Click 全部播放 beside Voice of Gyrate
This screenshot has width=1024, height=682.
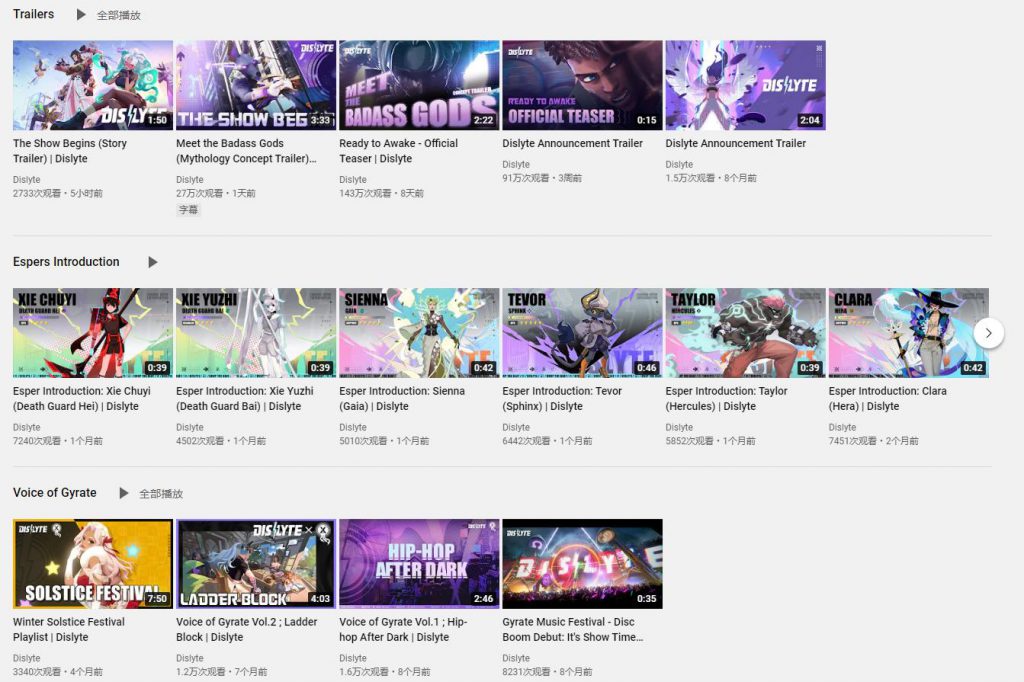(x=161, y=493)
